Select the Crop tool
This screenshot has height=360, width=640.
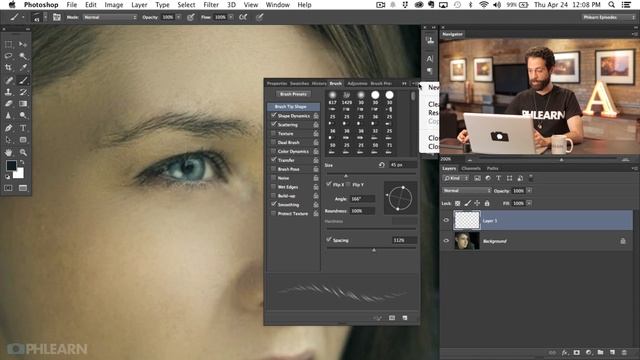(8, 68)
